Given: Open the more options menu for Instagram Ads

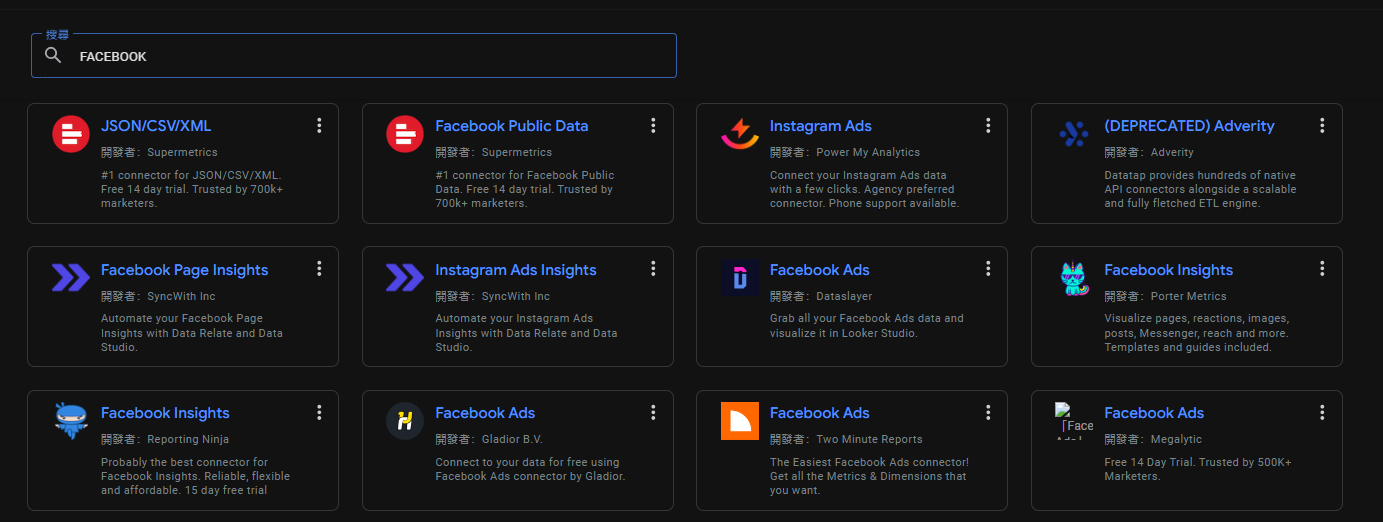Looking at the screenshot, I should pos(988,125).
